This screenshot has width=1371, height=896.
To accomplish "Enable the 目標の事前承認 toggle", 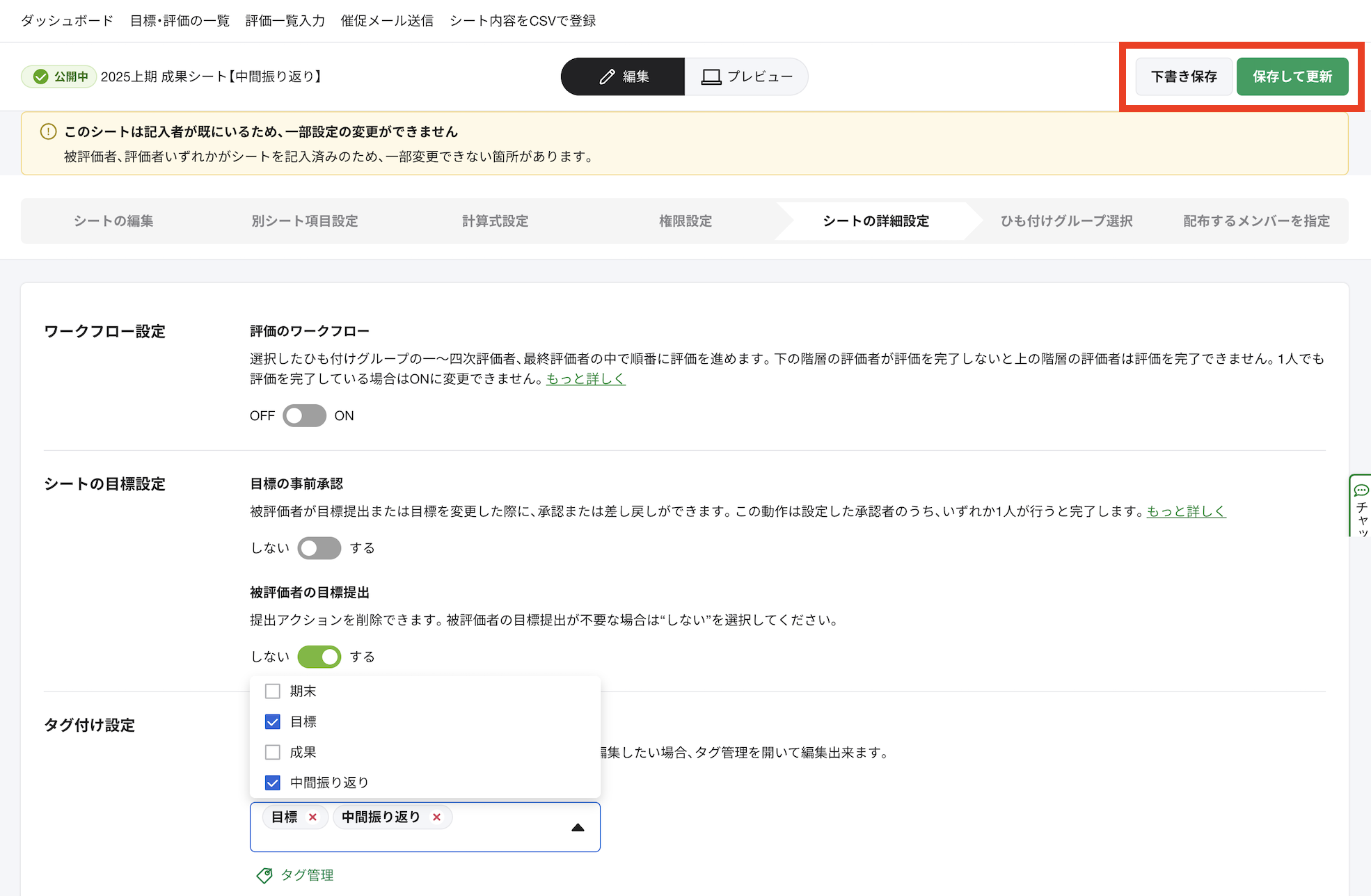I will (x=319, y=548).
